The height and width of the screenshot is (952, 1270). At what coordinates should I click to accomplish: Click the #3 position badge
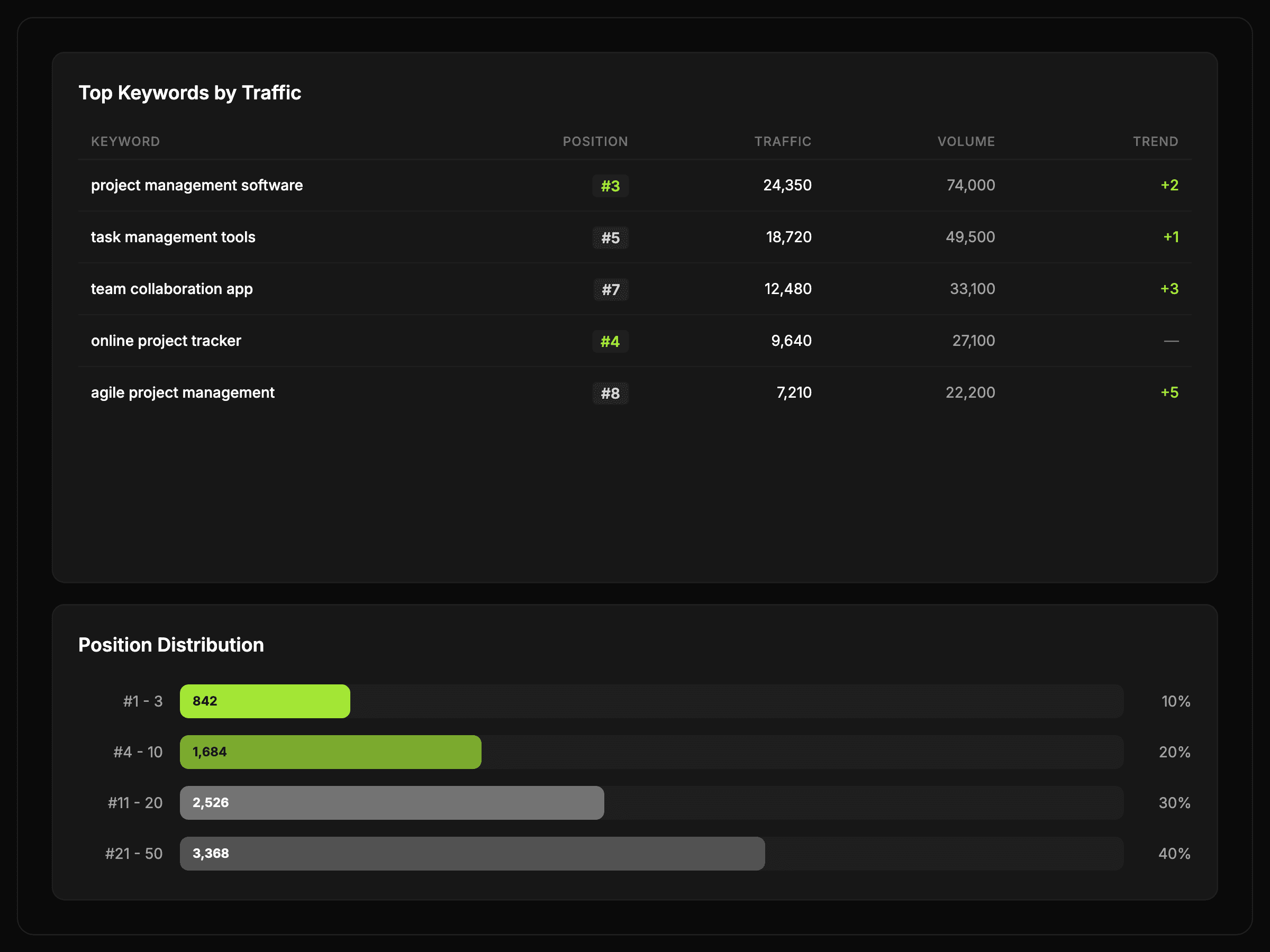pyautogui.click(x=610, y=186)
